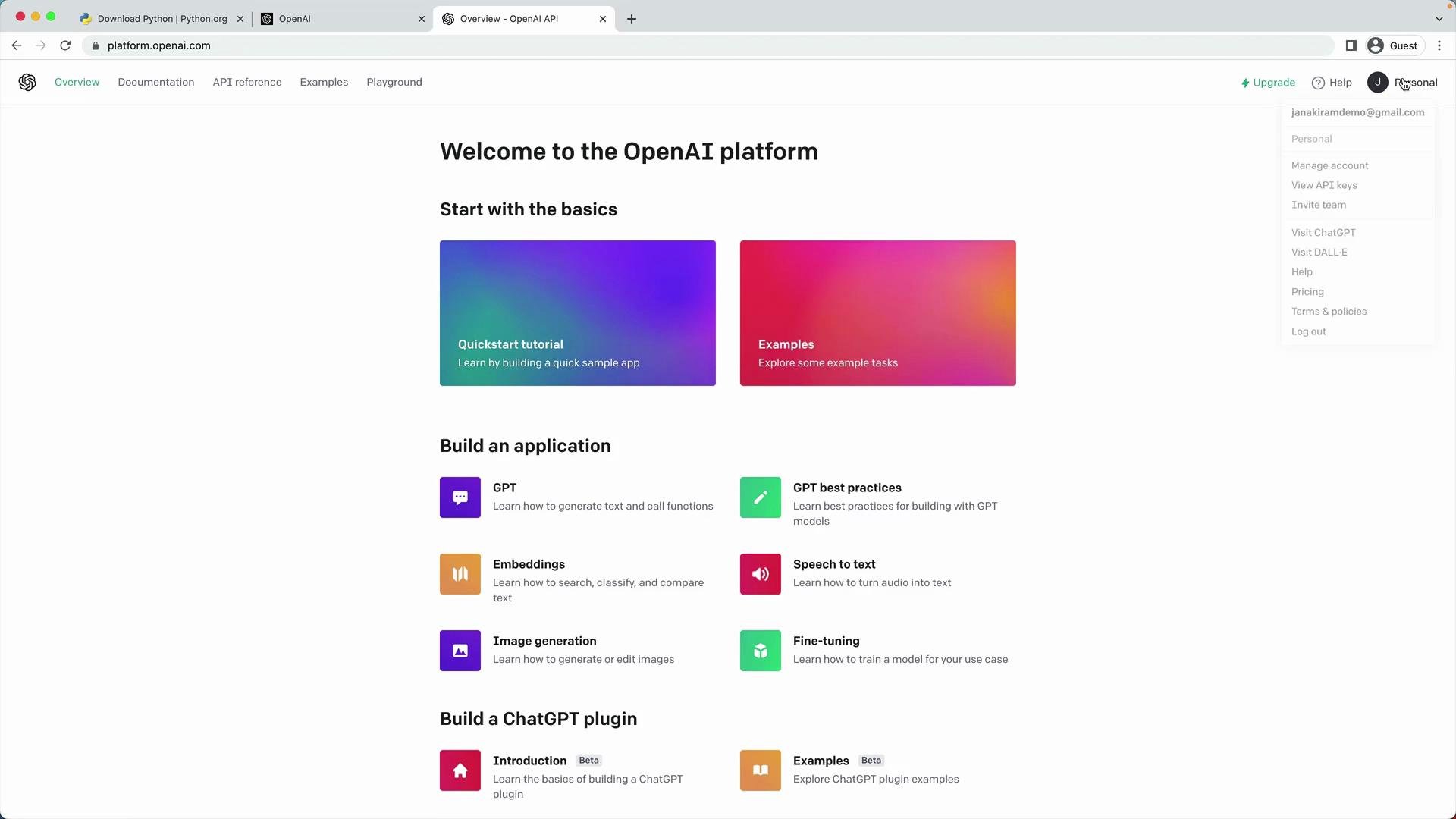
Task: Click the Fine-tuning cube icon
Action: pos(761,651)
